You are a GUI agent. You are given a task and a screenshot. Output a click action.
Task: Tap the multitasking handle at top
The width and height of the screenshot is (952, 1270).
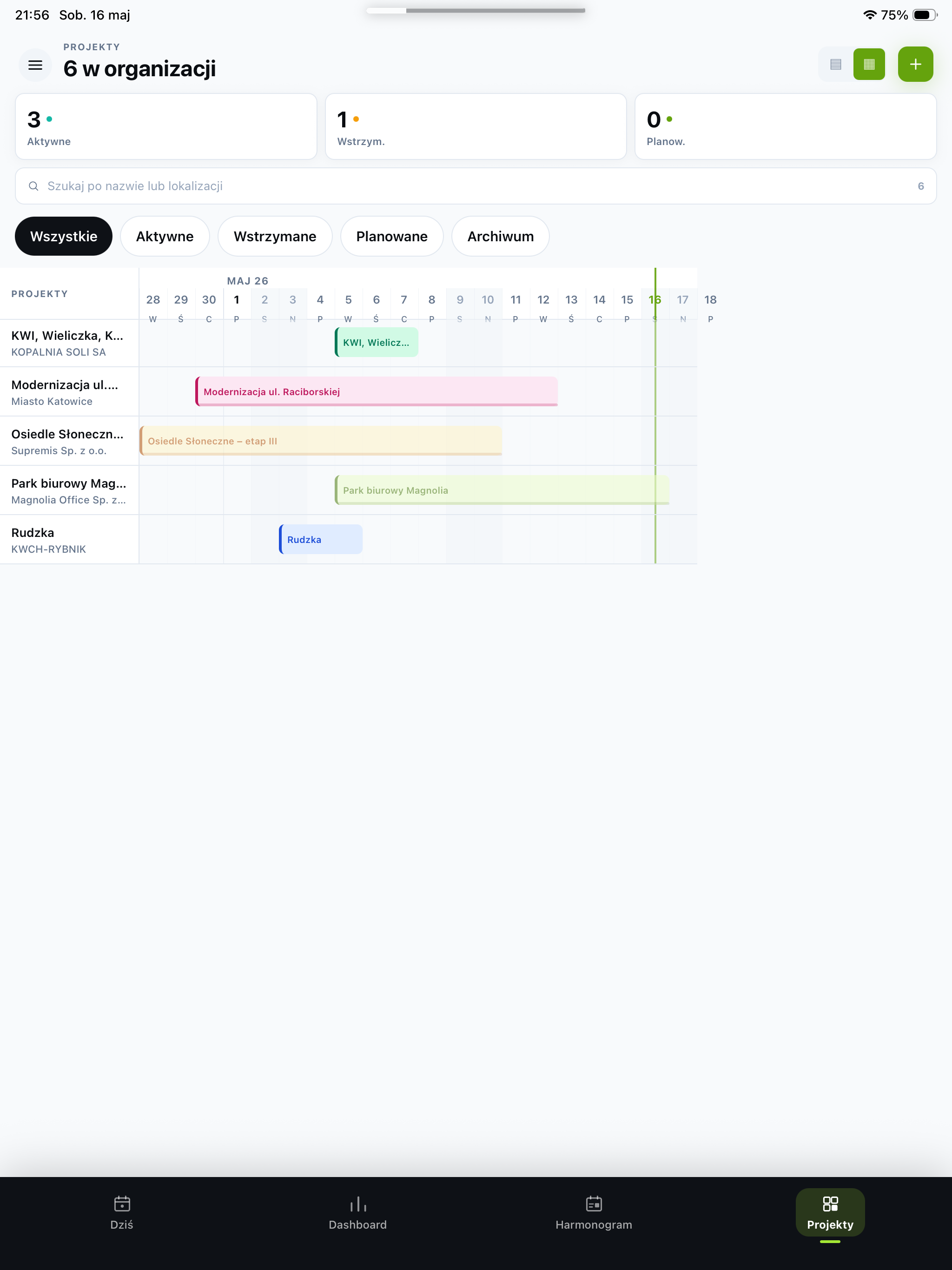tap(476, 10)
